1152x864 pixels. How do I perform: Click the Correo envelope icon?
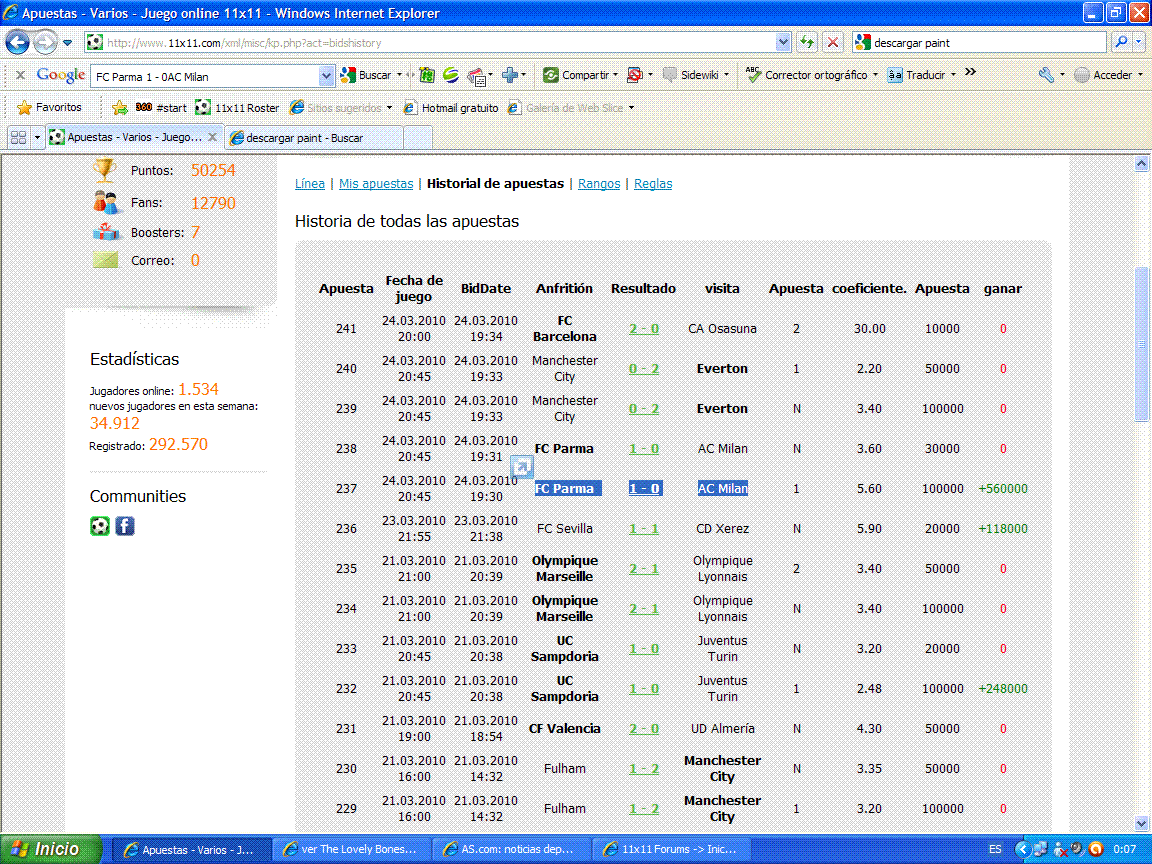click(x=106, y=260)
